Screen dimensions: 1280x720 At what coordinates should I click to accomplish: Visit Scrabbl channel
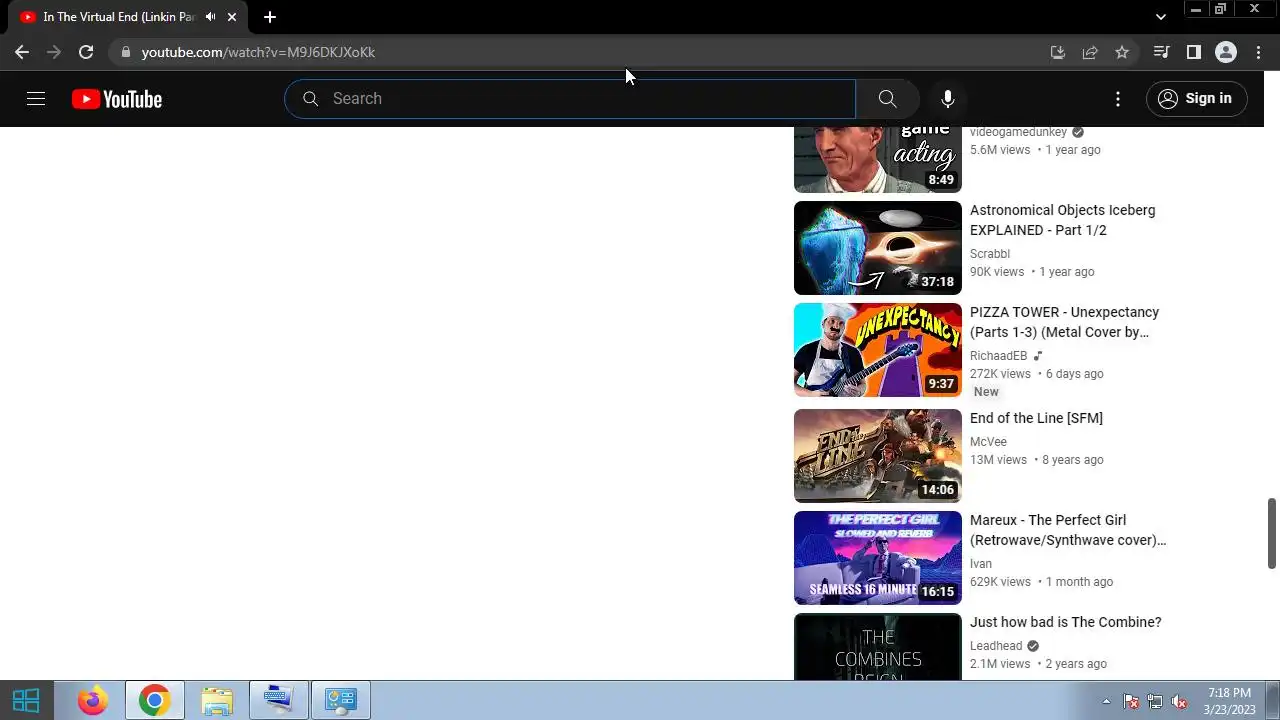(x=990, y=254)
